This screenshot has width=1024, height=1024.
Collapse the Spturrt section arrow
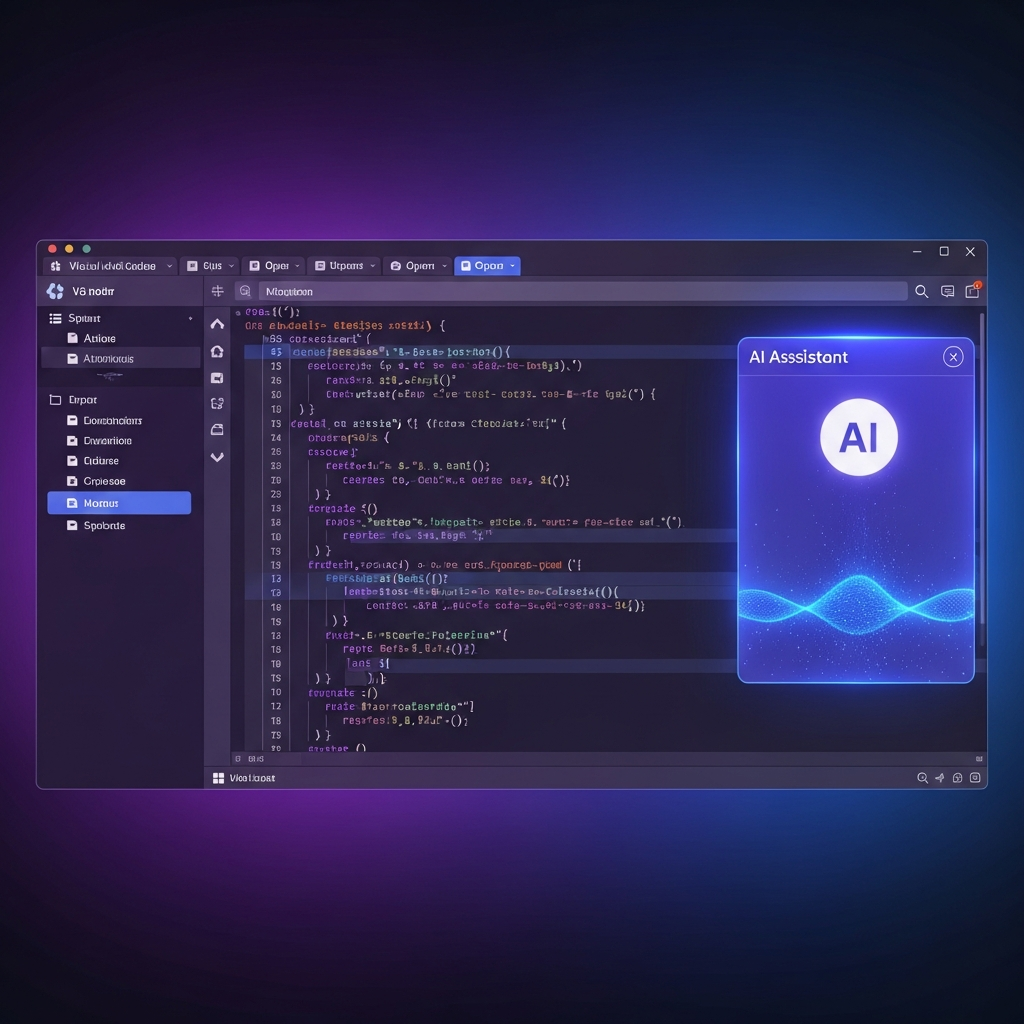(x=191, y=319)
